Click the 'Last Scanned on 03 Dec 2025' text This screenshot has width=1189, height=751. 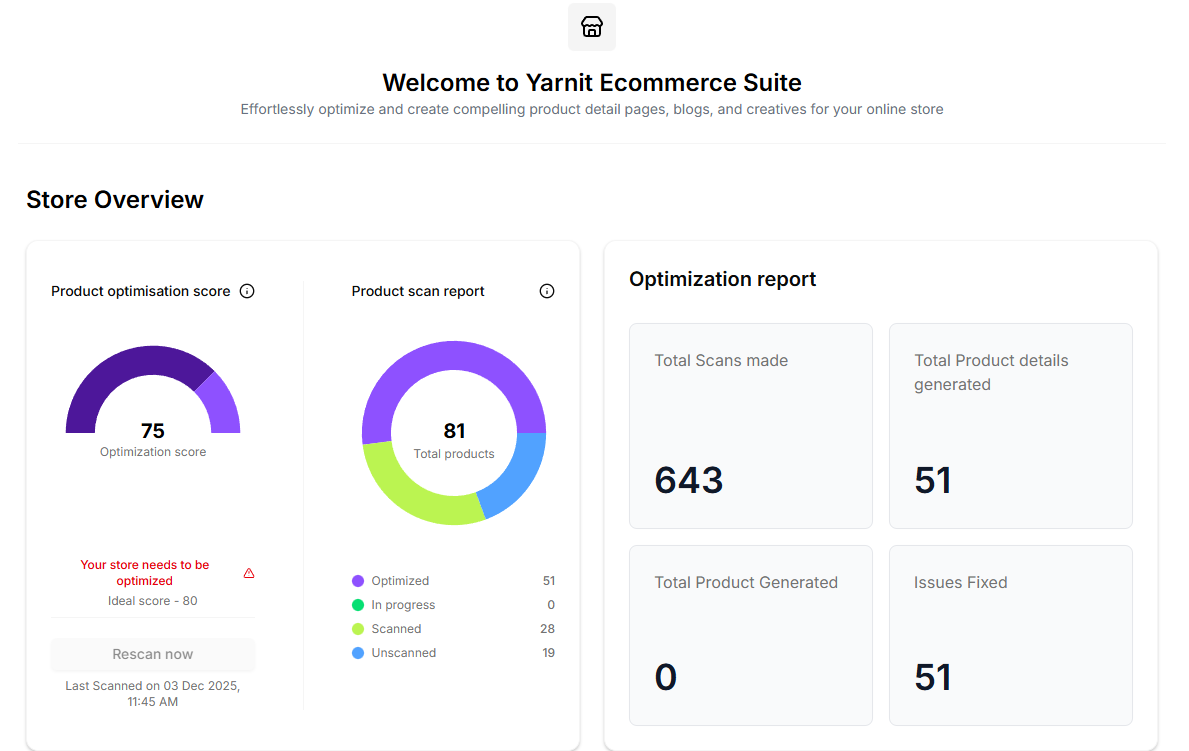pyautogui.click(x=152, y=694)
